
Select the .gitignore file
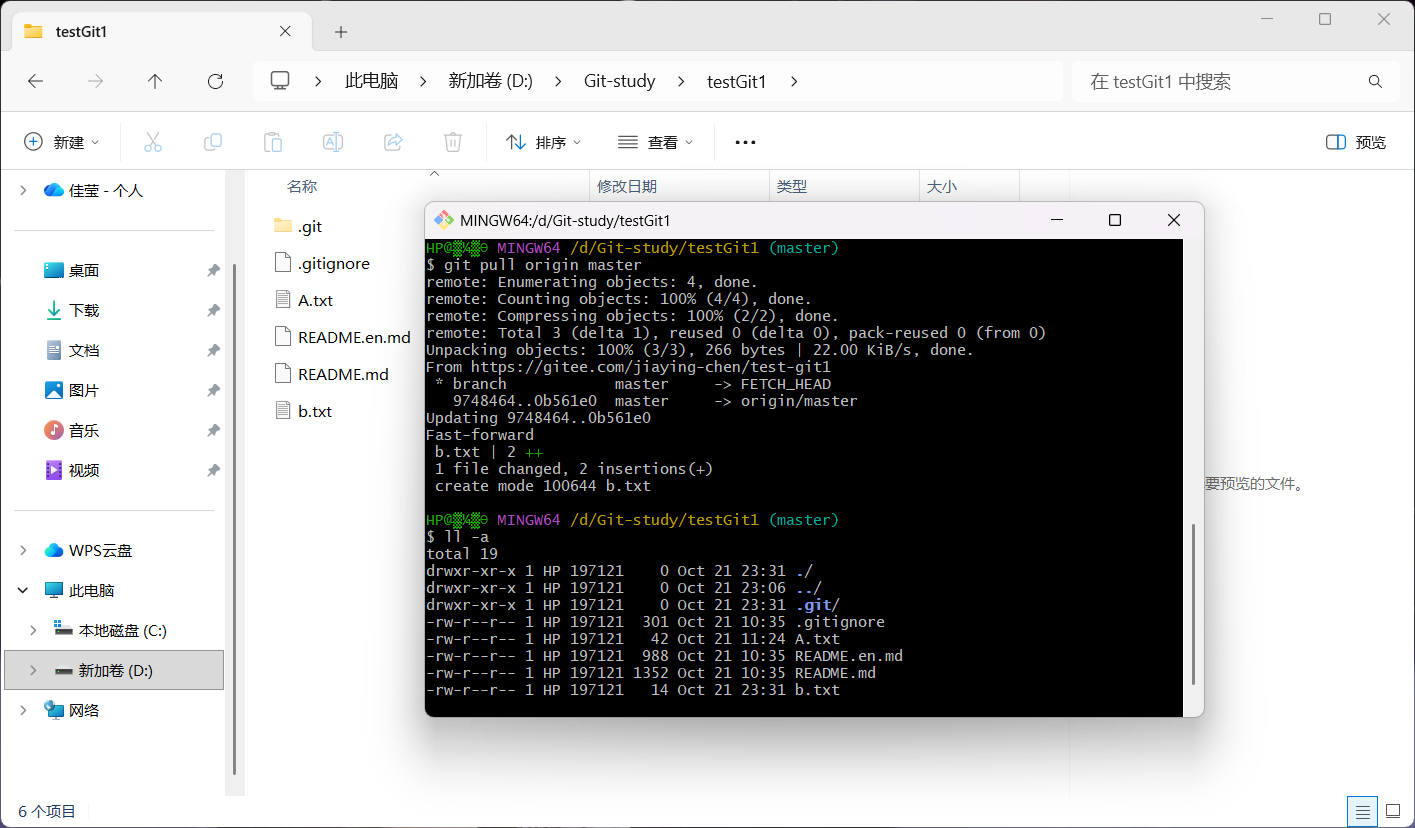[x=322, y=263]
